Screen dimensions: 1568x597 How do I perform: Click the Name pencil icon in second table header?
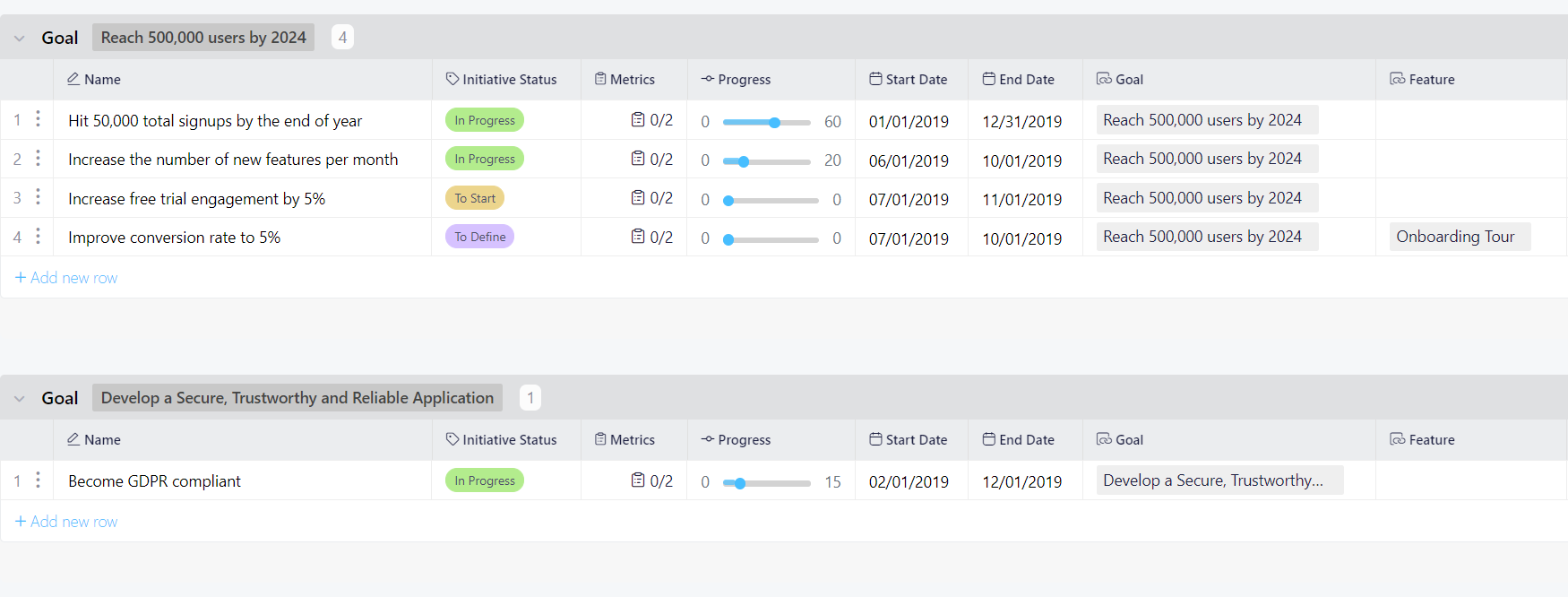73,439
